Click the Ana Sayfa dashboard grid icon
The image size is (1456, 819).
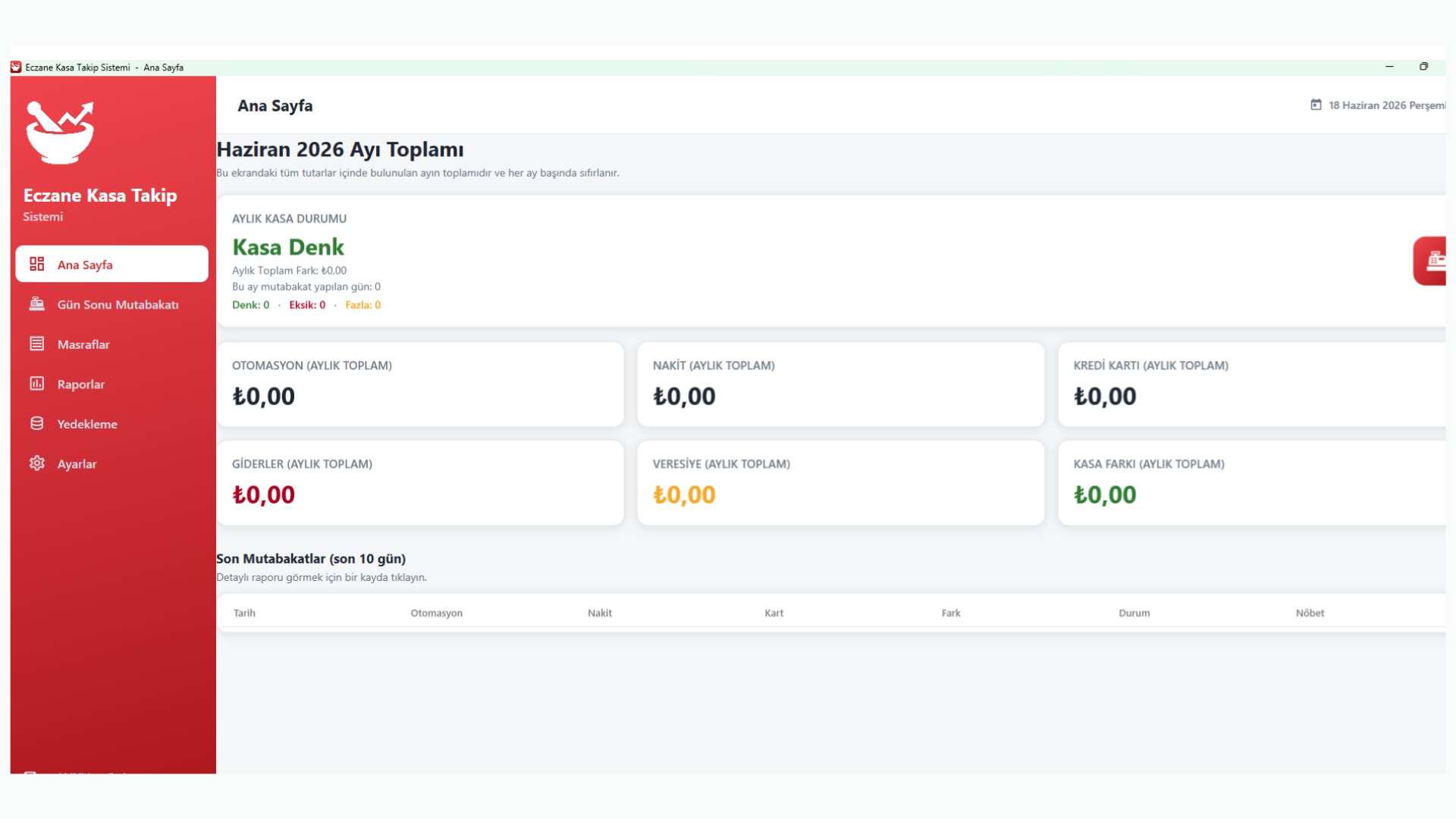36,264
